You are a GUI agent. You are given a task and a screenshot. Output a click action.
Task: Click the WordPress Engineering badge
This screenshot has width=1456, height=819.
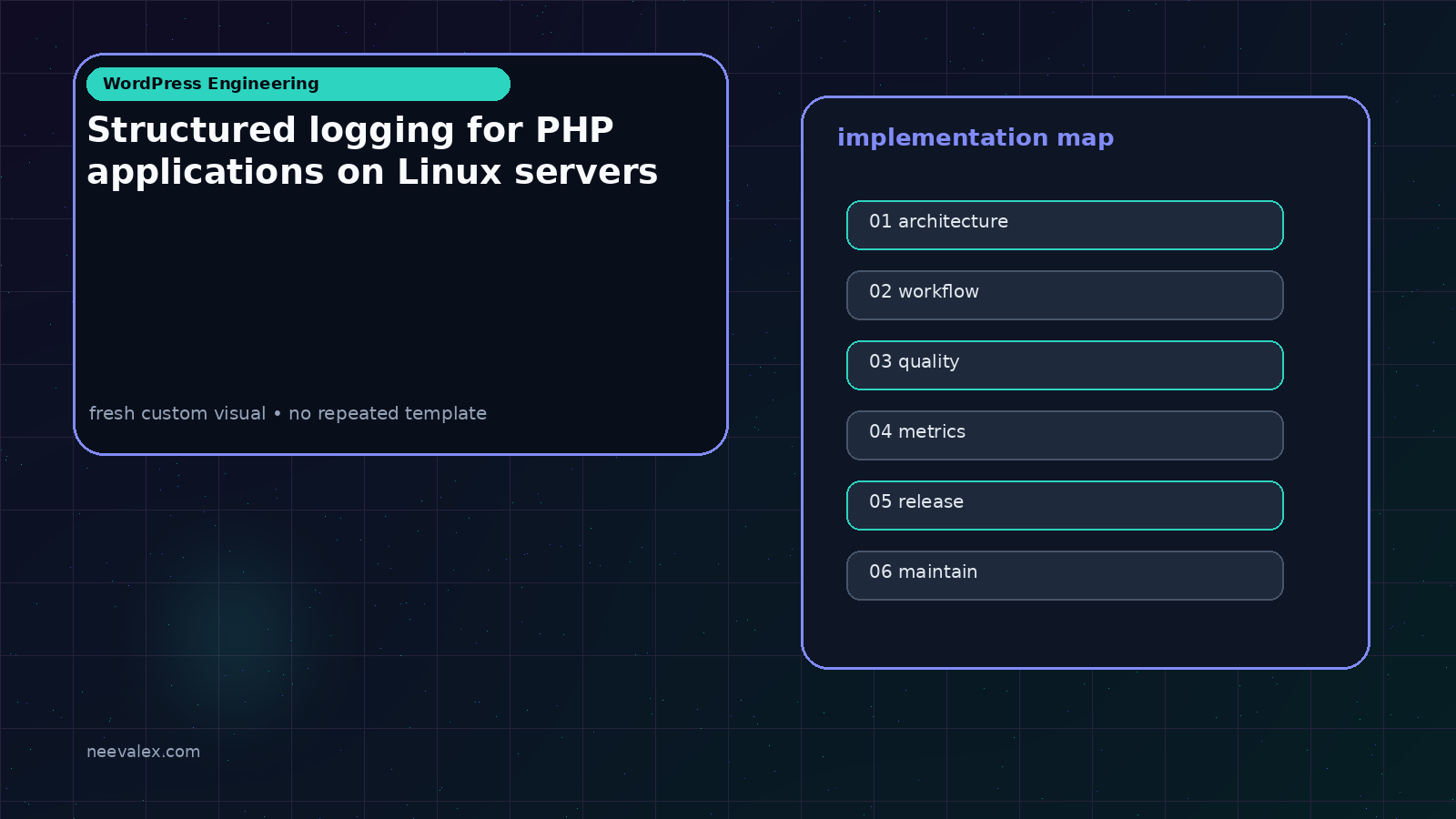pyautogui.click(x=298, y=84)
